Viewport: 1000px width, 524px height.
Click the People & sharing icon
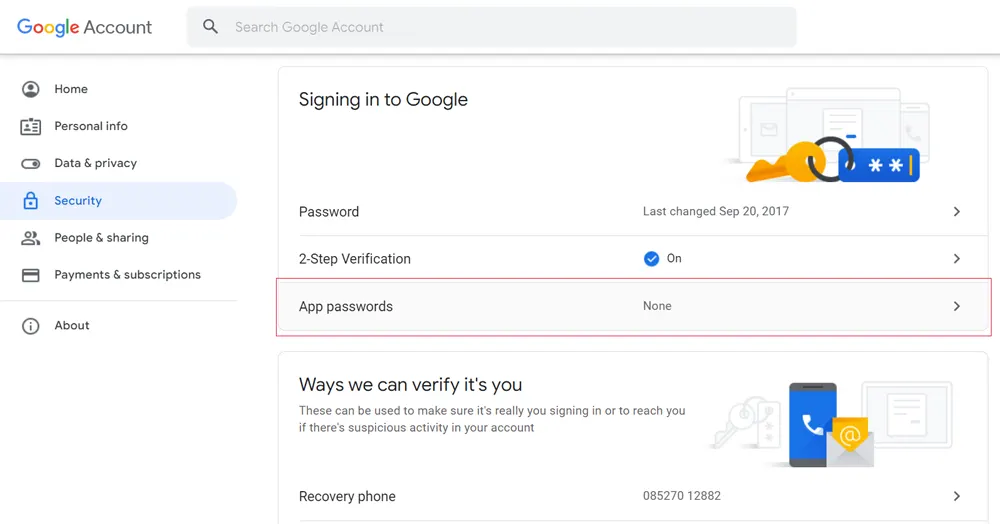pyautogui.click(x=31, y=238)
